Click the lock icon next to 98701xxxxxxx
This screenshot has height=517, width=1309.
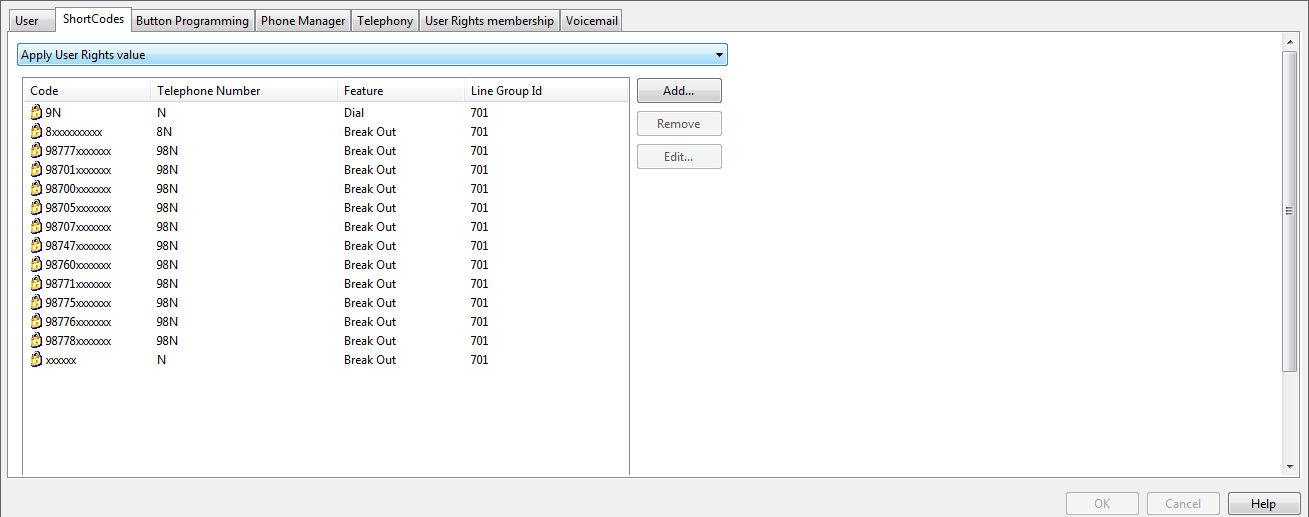coord(37,169)
